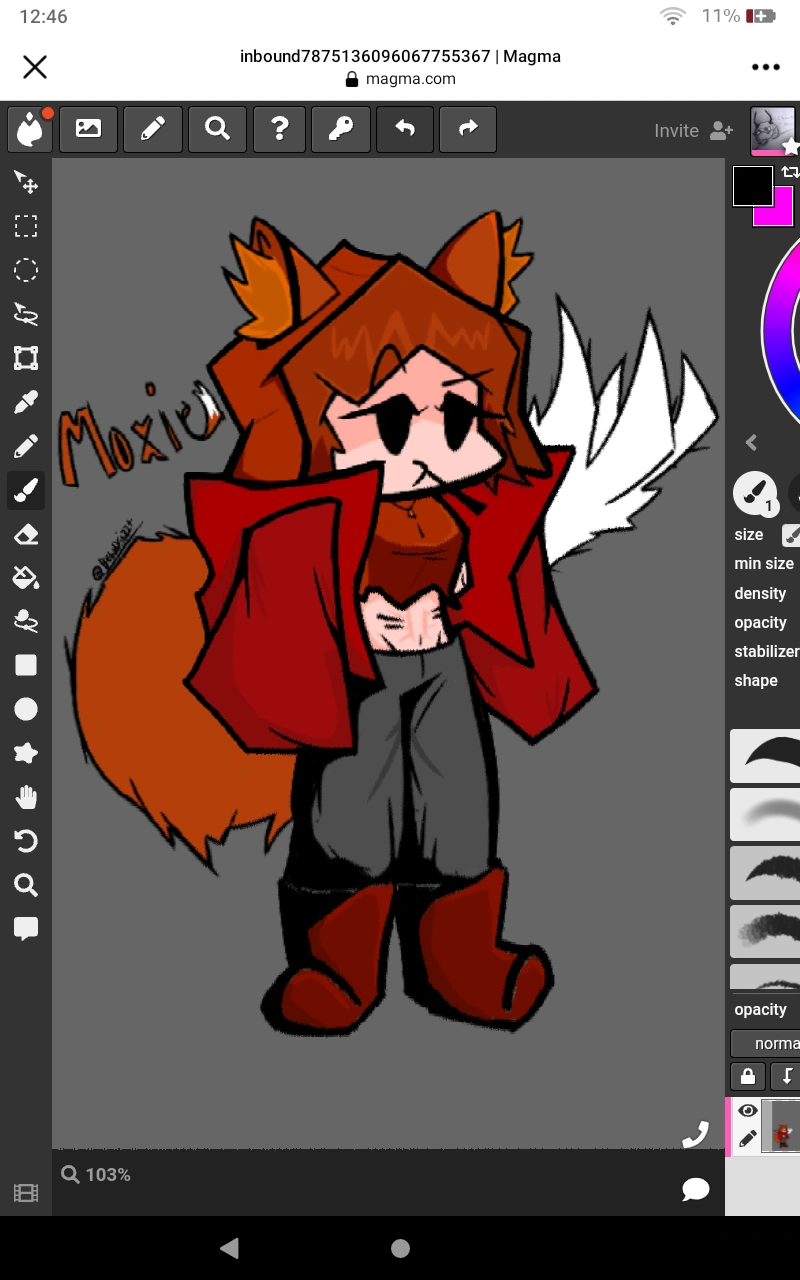This screenshot has height=1280, width=800.
Task: Grab the Hand tool for panning
Action: 26,796
